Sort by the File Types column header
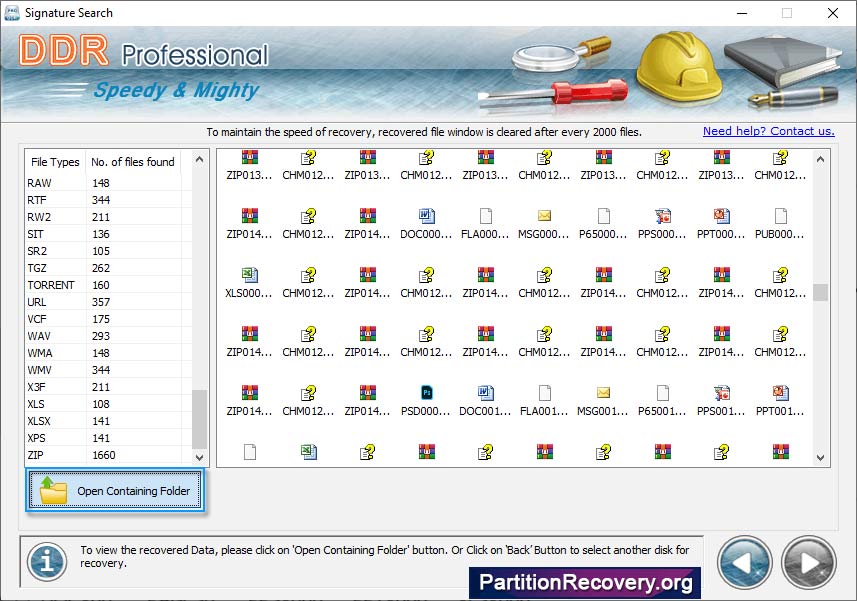 [55, 162]
